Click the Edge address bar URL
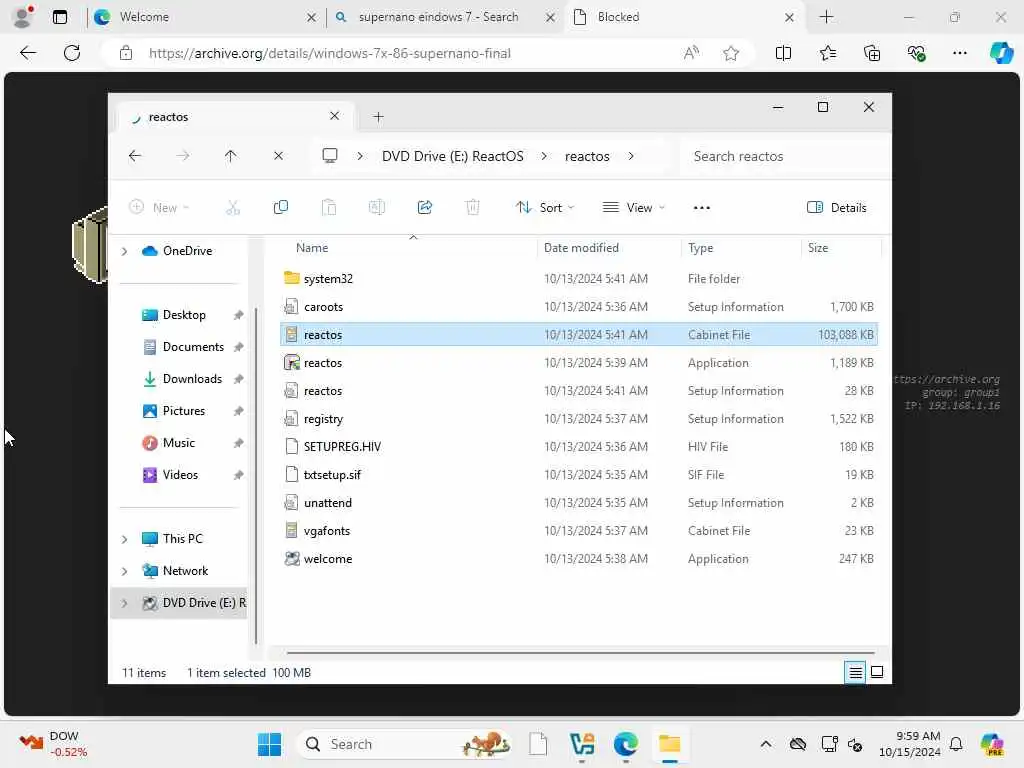Screen dimensions: 1024x768 pos(329,54)
